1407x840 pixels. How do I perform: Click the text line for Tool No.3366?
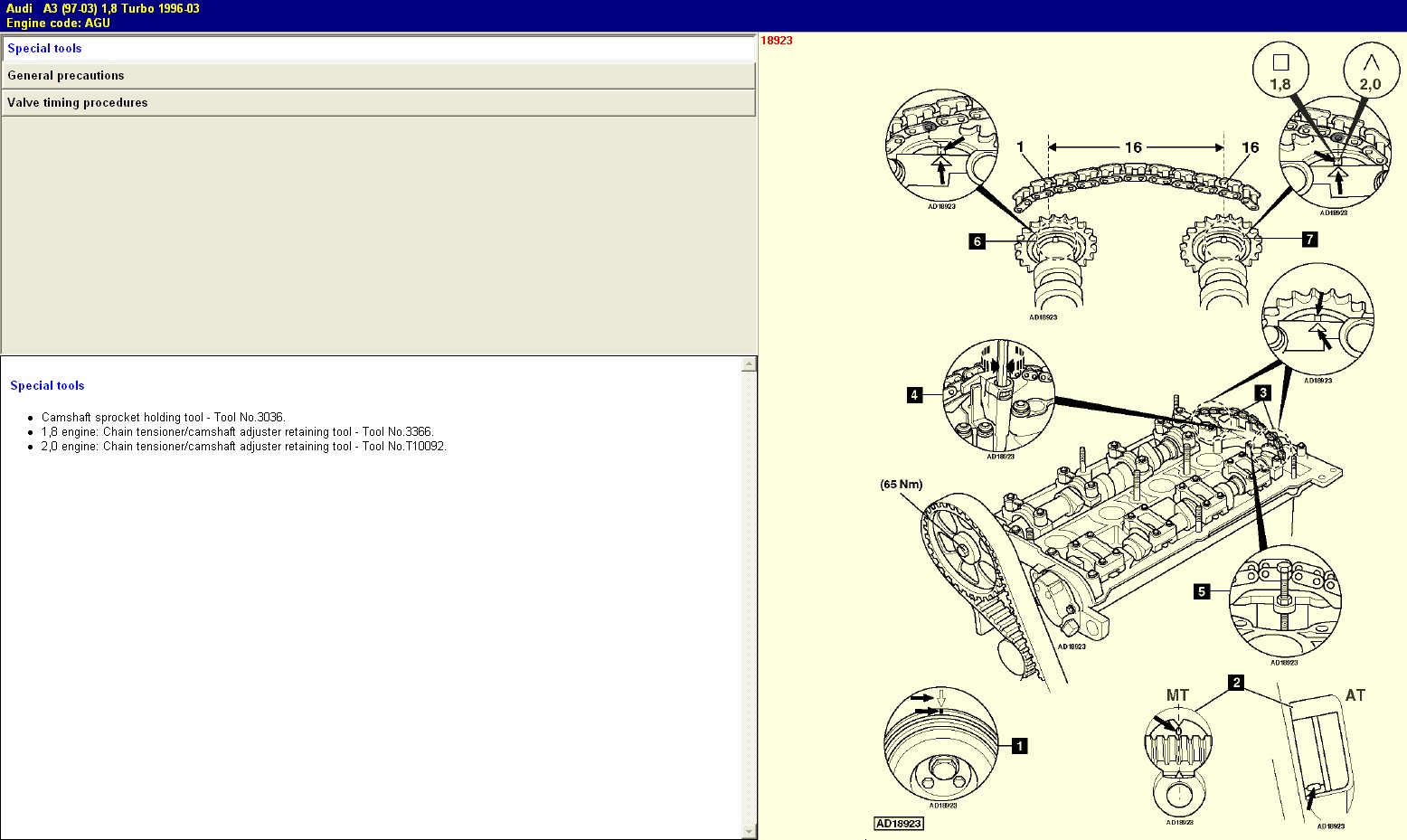click(237, 432)
